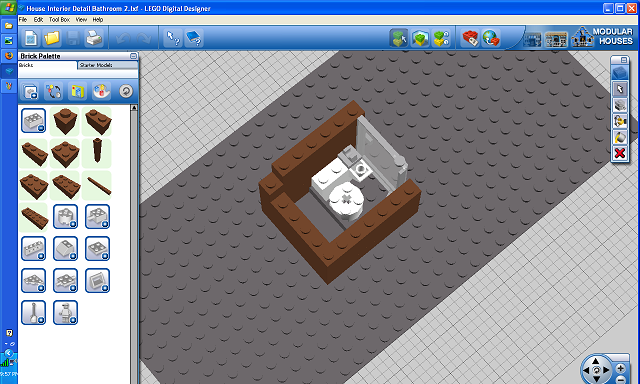
Task: Expand the long technic brick group
Action: [x=33, y=249]
